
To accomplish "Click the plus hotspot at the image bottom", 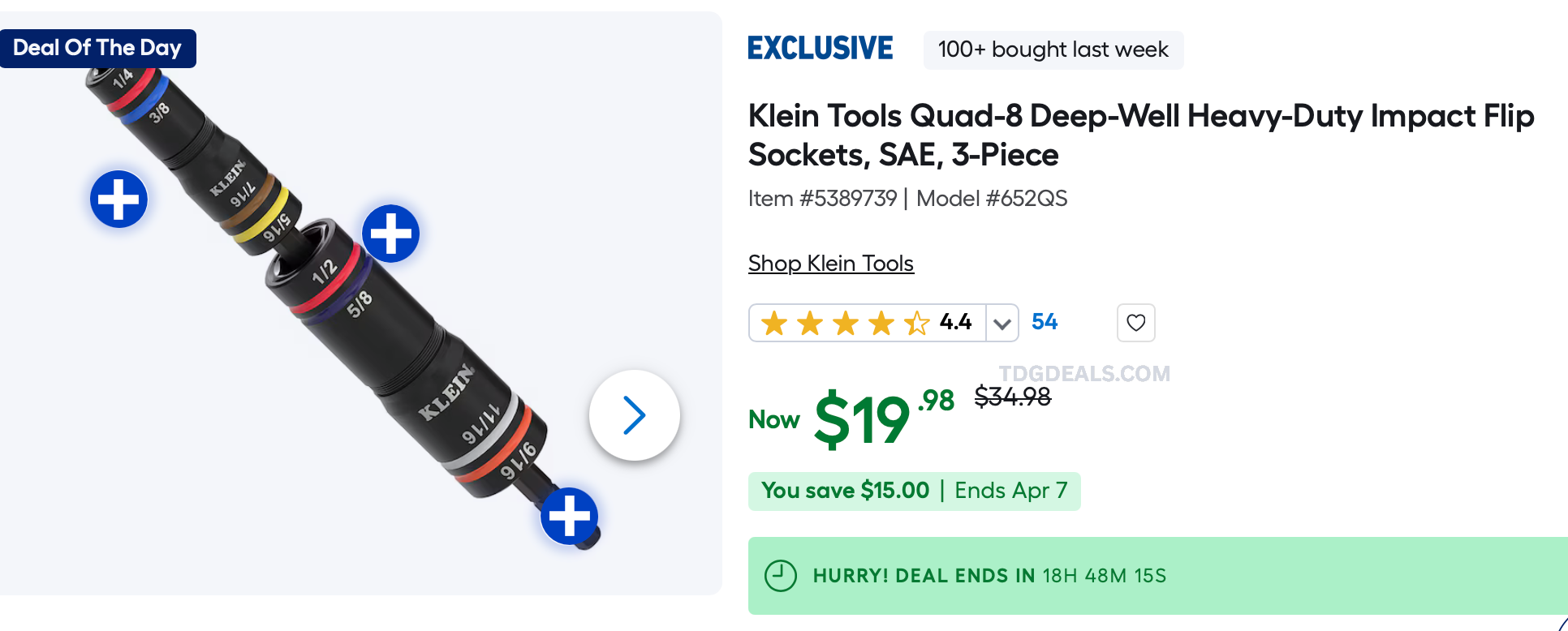I will (571, 514).
